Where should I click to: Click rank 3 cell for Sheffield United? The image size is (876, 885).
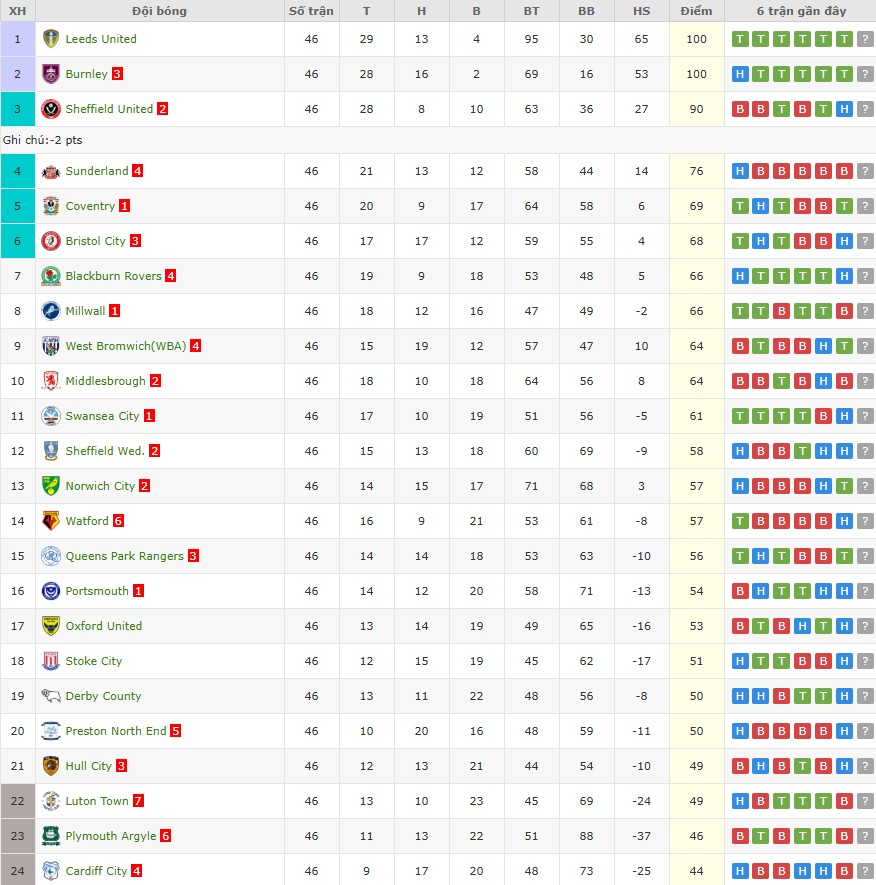point(17,109)
